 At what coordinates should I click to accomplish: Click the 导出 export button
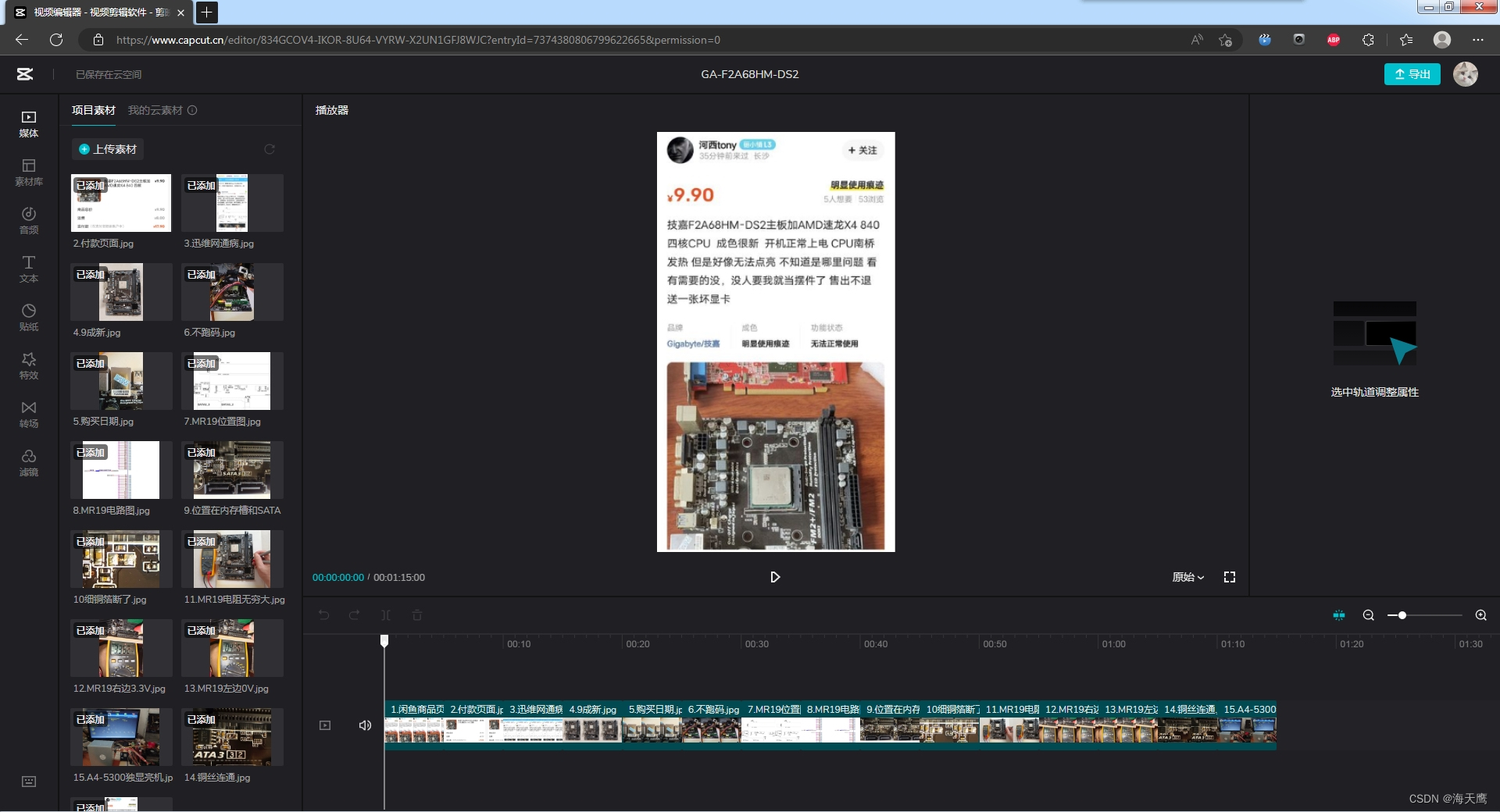coord(1412,74)
